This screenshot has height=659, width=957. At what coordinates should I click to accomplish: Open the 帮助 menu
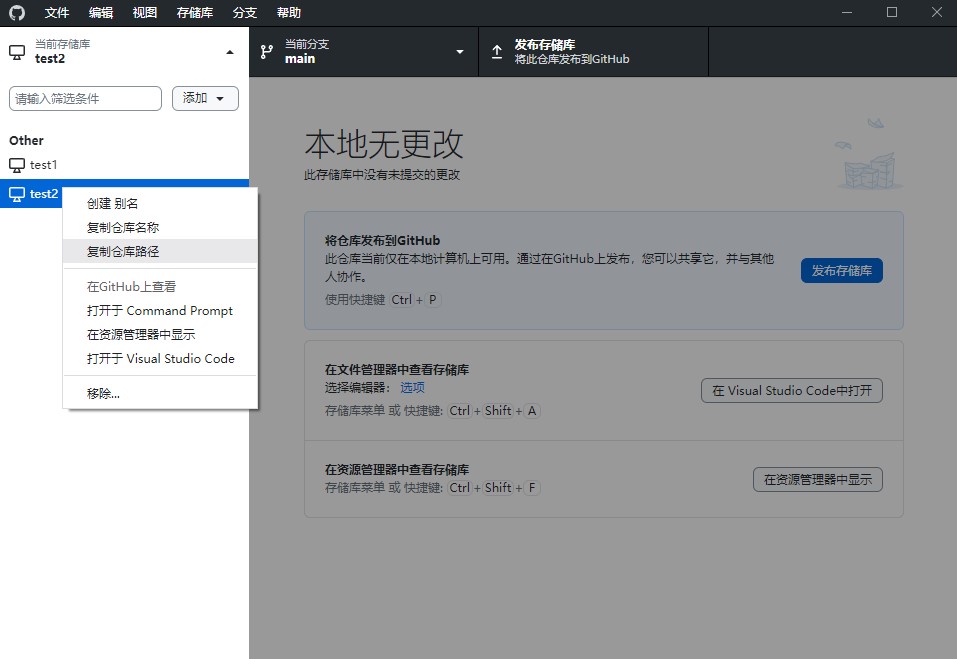pos(288,12)
